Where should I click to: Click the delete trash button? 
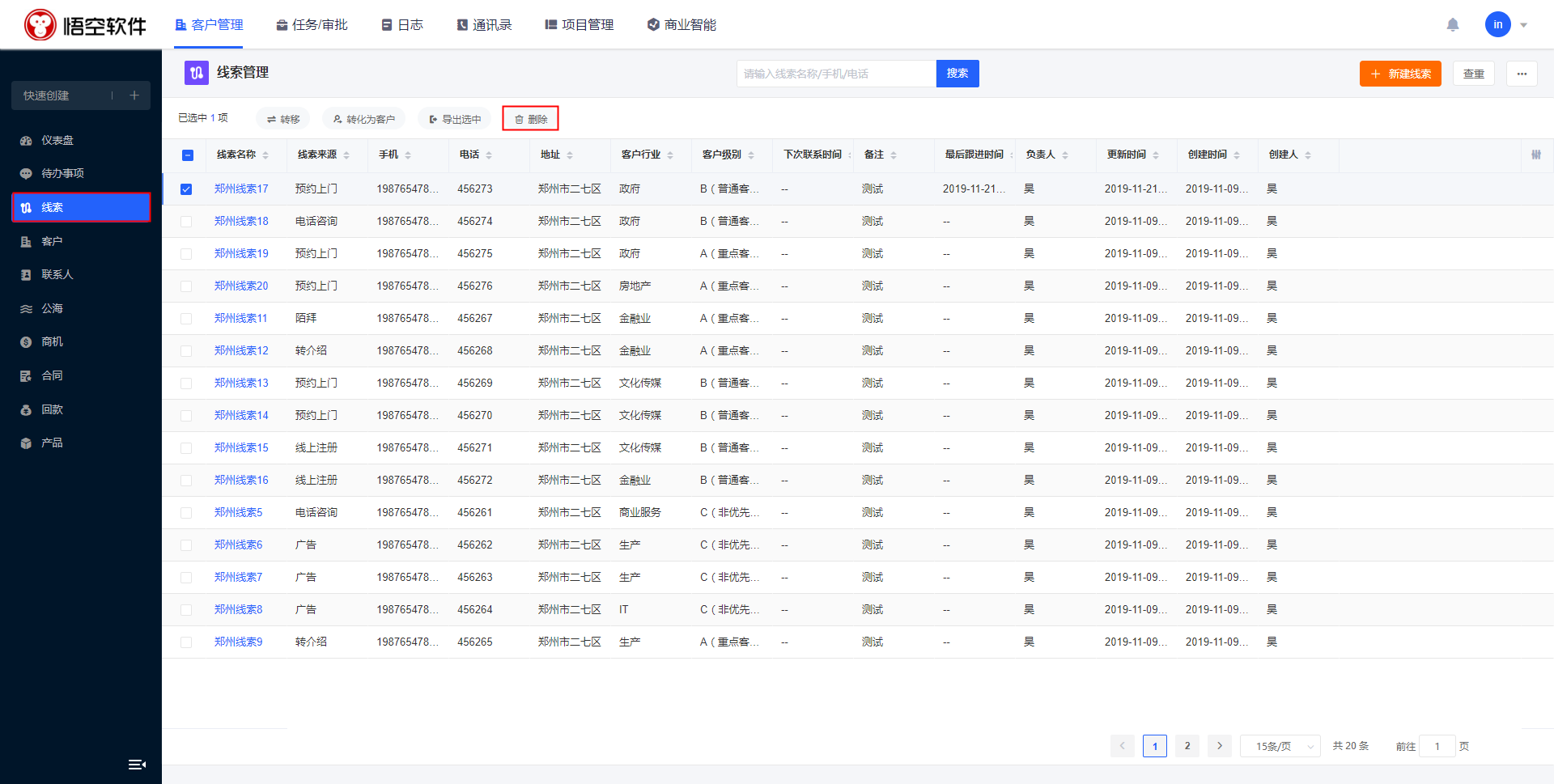click(531, 119)
